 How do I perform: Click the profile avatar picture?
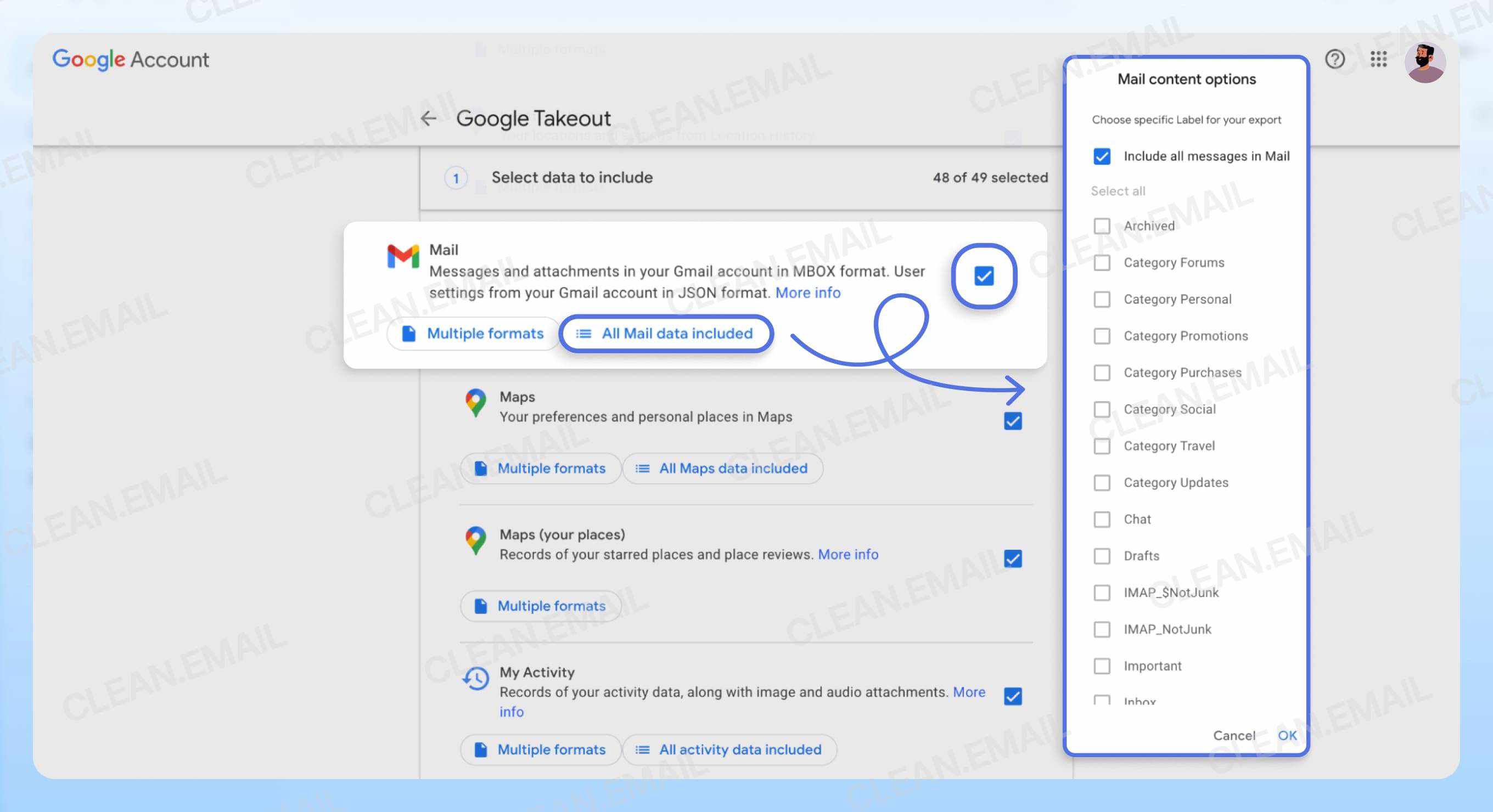click(x=1426, y=60)
